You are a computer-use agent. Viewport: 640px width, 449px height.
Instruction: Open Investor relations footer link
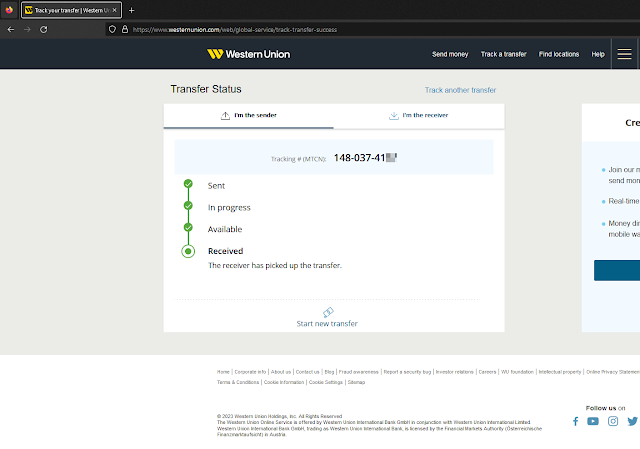pos(455,372)
